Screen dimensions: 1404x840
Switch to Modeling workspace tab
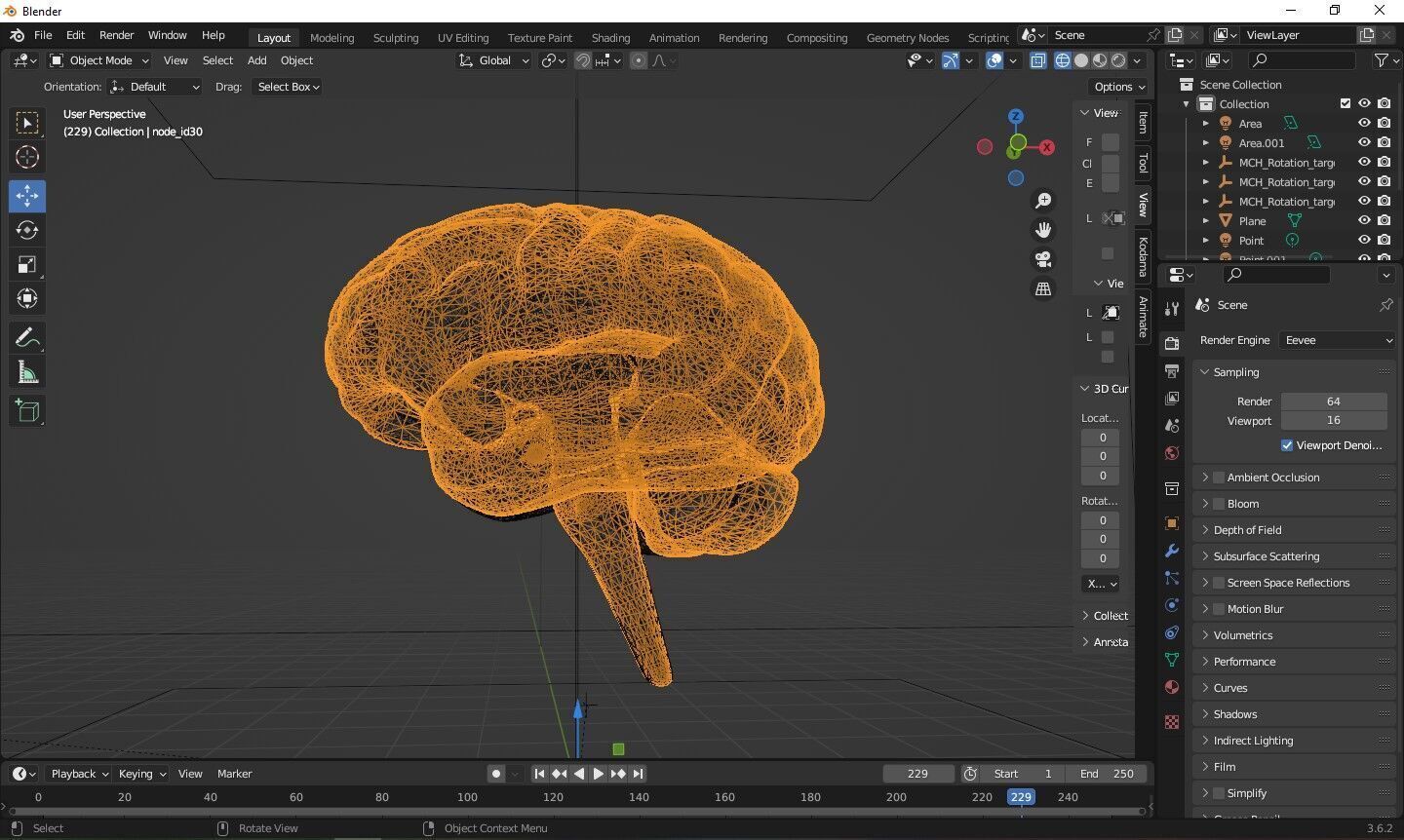coord(331,38)
